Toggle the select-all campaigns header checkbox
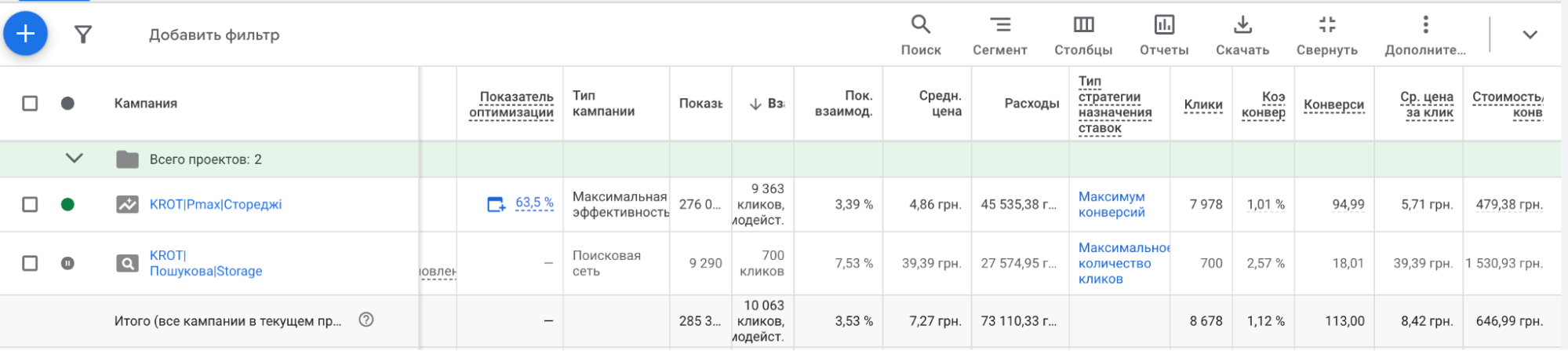The image size is (1568, 351). (x=30, y=104)
